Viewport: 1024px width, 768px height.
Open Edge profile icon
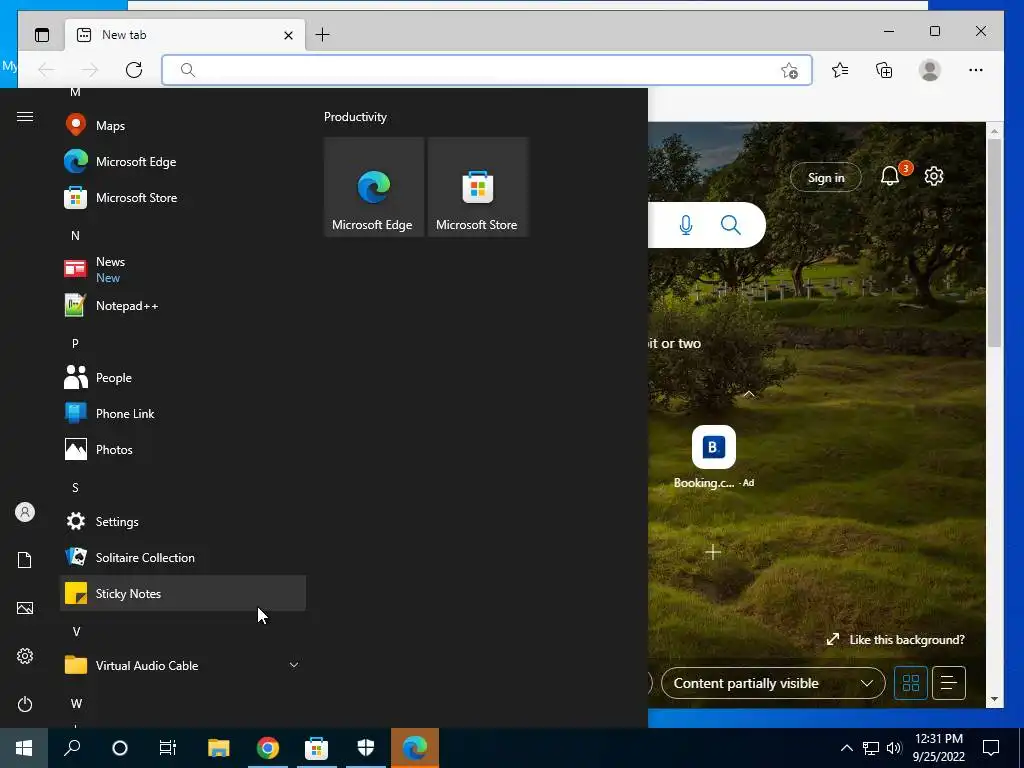929,70
